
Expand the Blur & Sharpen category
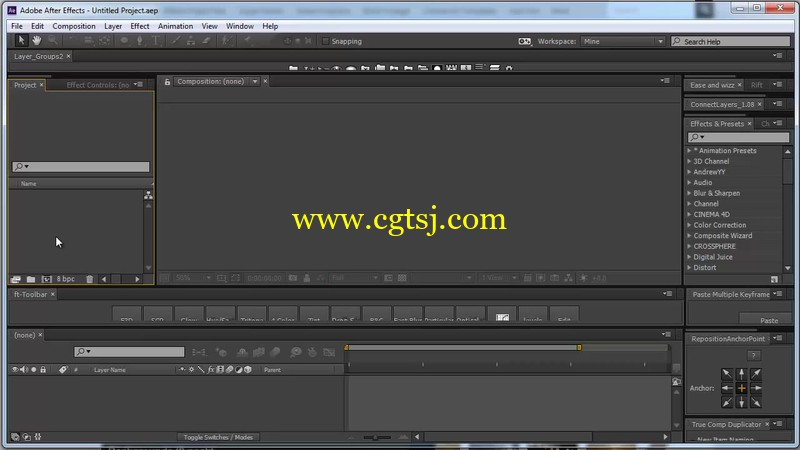pyautogui.click(x=689, y=193)
